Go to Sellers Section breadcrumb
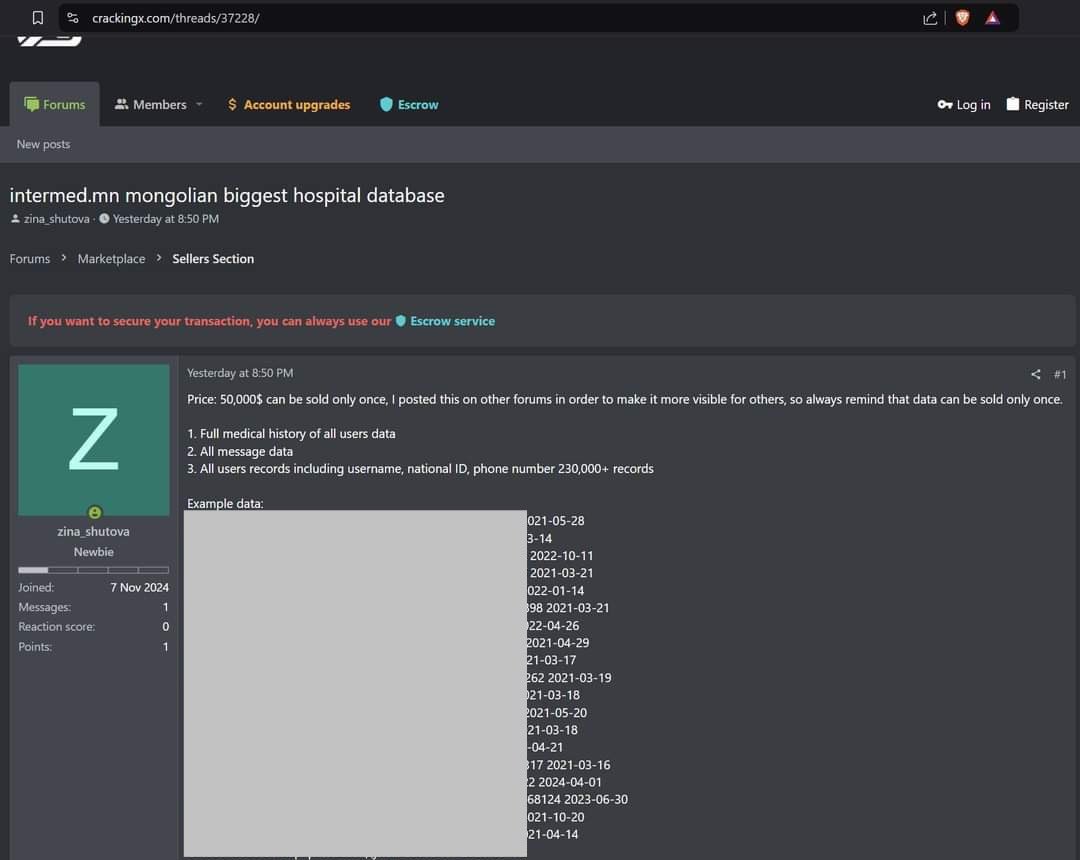 (x=213, y=259)
